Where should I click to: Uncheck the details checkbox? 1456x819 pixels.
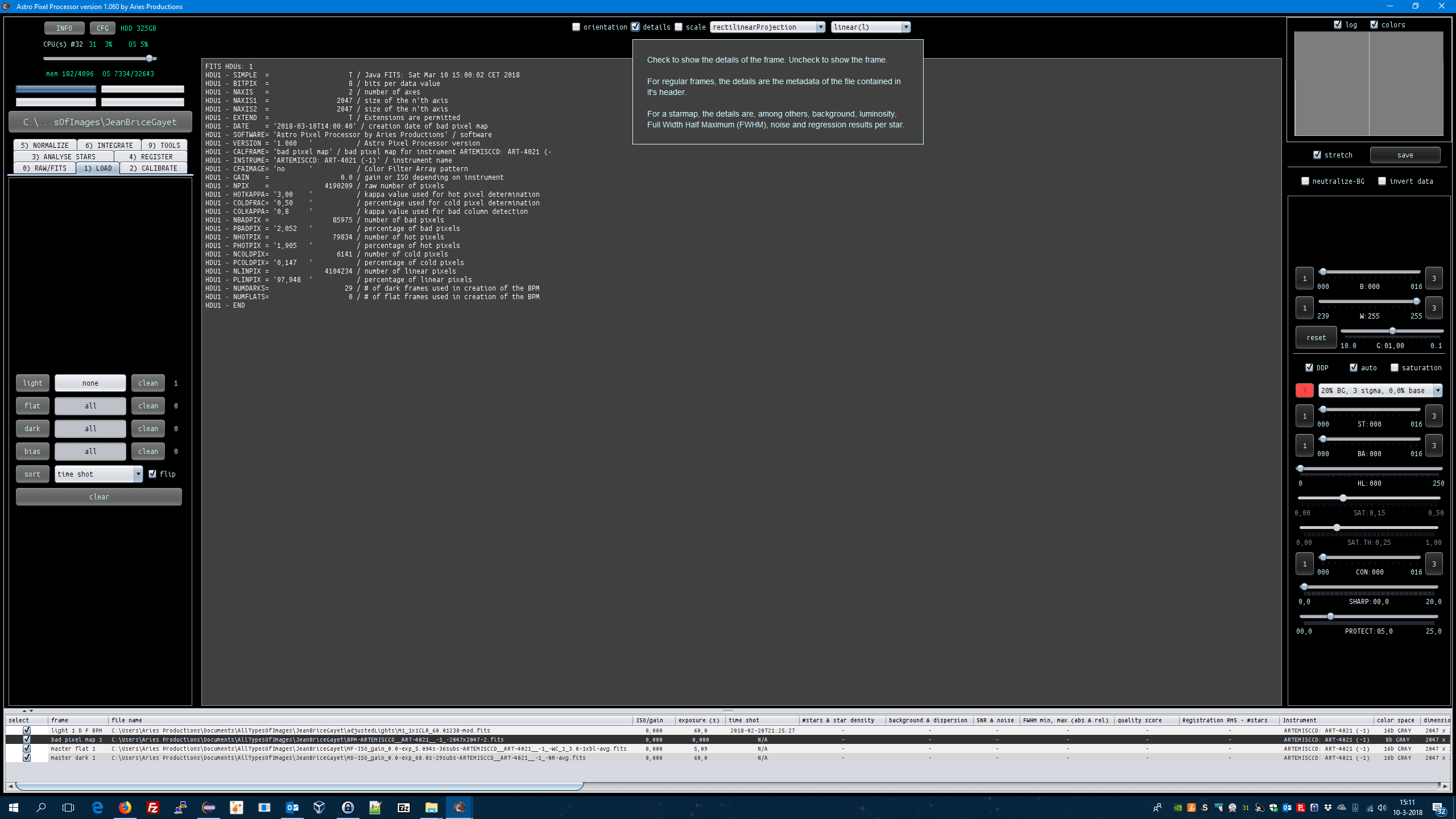point(635,27)
